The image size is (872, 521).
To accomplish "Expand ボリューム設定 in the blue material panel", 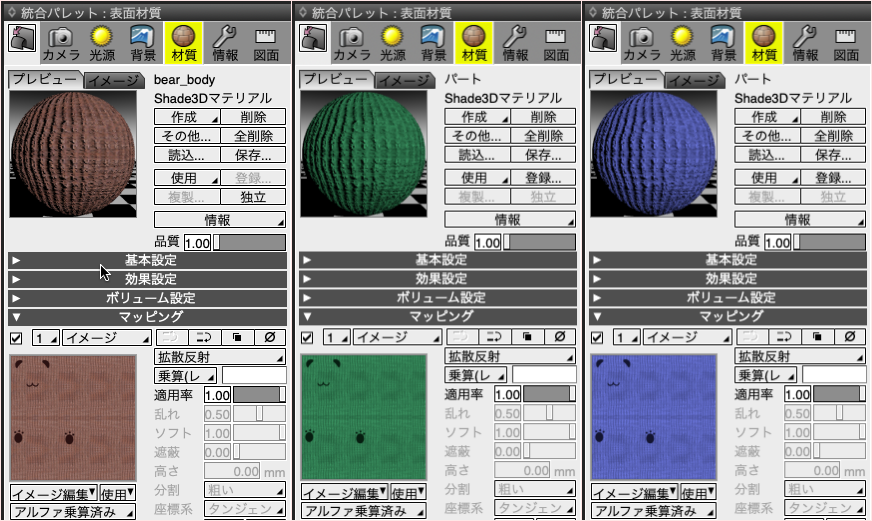I will point(729,297).
